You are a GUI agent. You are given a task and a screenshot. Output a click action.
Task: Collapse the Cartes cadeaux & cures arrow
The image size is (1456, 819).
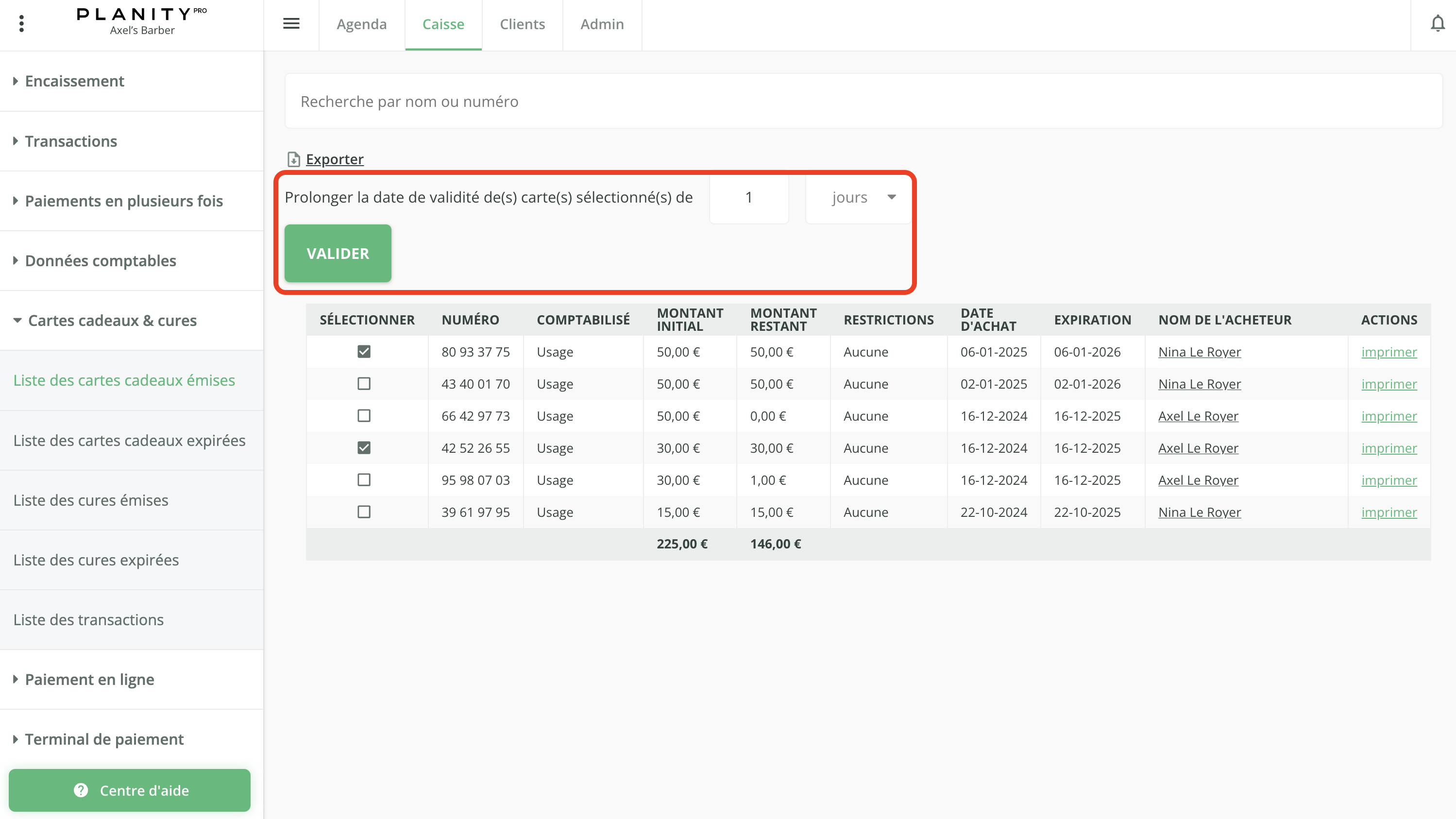click(x=17, y=321)
